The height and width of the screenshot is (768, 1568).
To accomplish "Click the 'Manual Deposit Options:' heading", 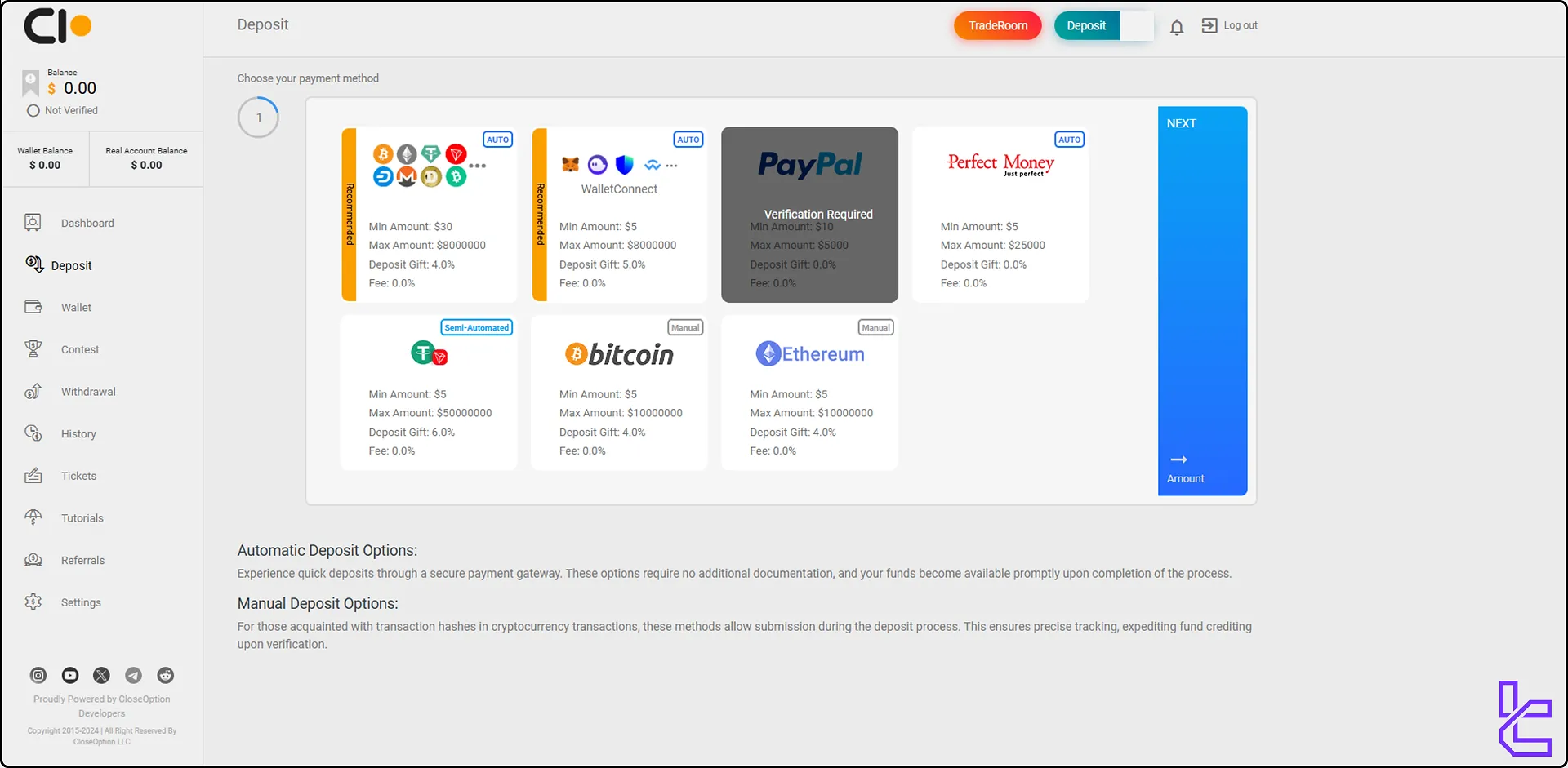I will pyautogui.click(x=318, y=604).
